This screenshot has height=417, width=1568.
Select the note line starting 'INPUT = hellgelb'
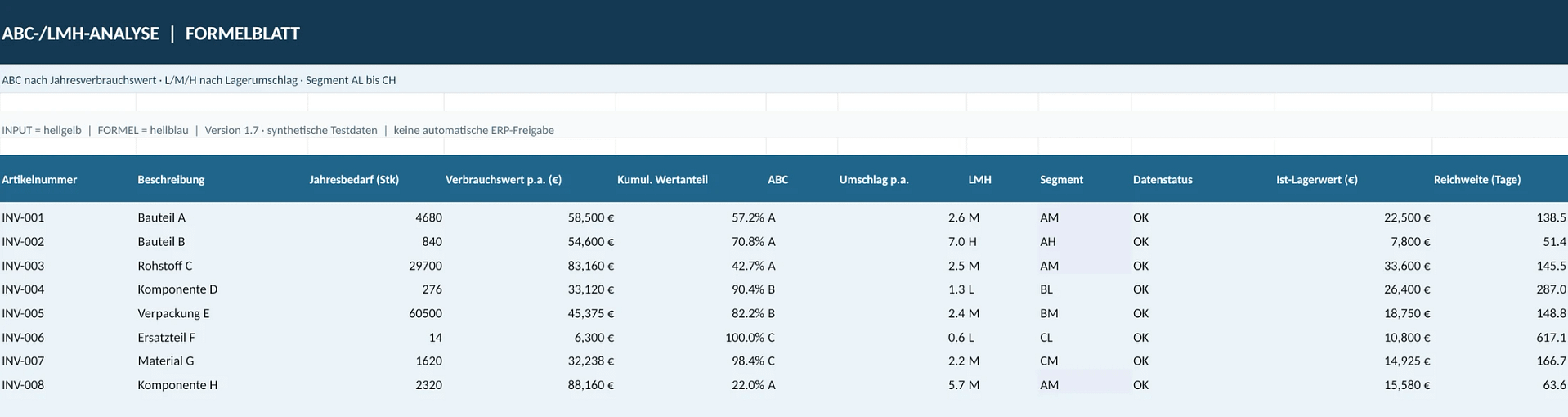(x=278, y=130)
